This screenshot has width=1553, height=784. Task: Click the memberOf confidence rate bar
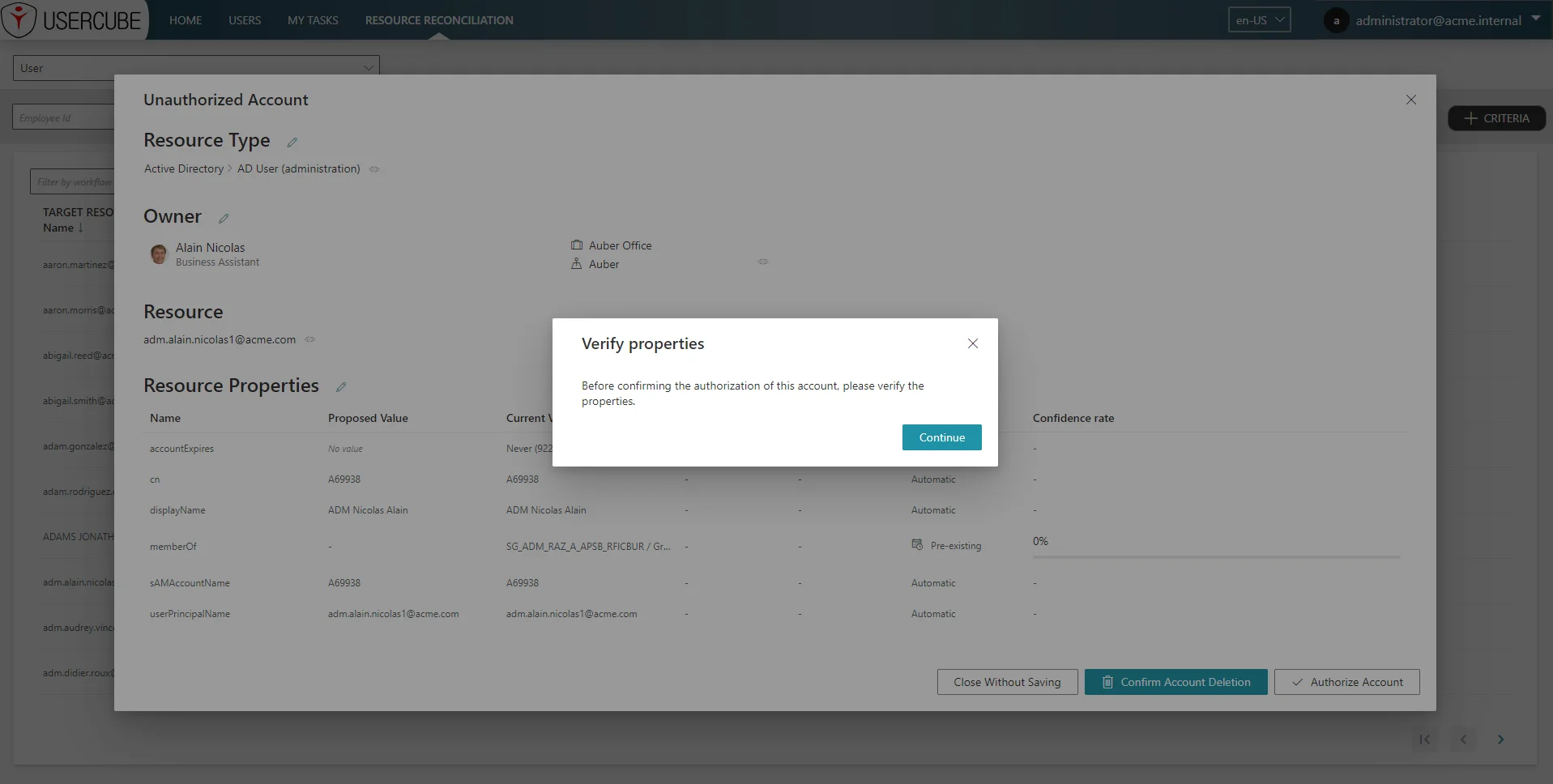1216,557
